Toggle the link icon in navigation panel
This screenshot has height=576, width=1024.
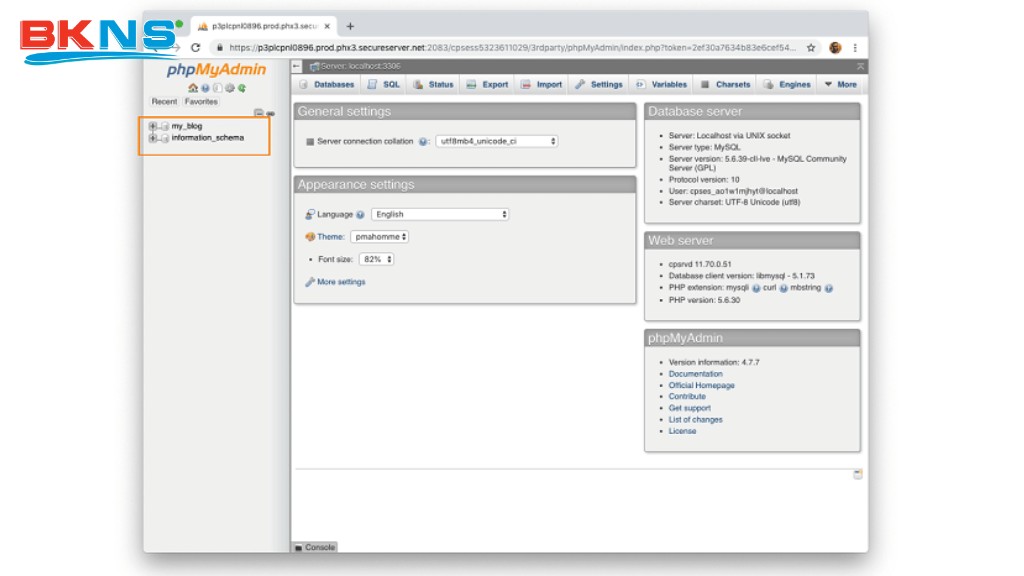(270, 113)
